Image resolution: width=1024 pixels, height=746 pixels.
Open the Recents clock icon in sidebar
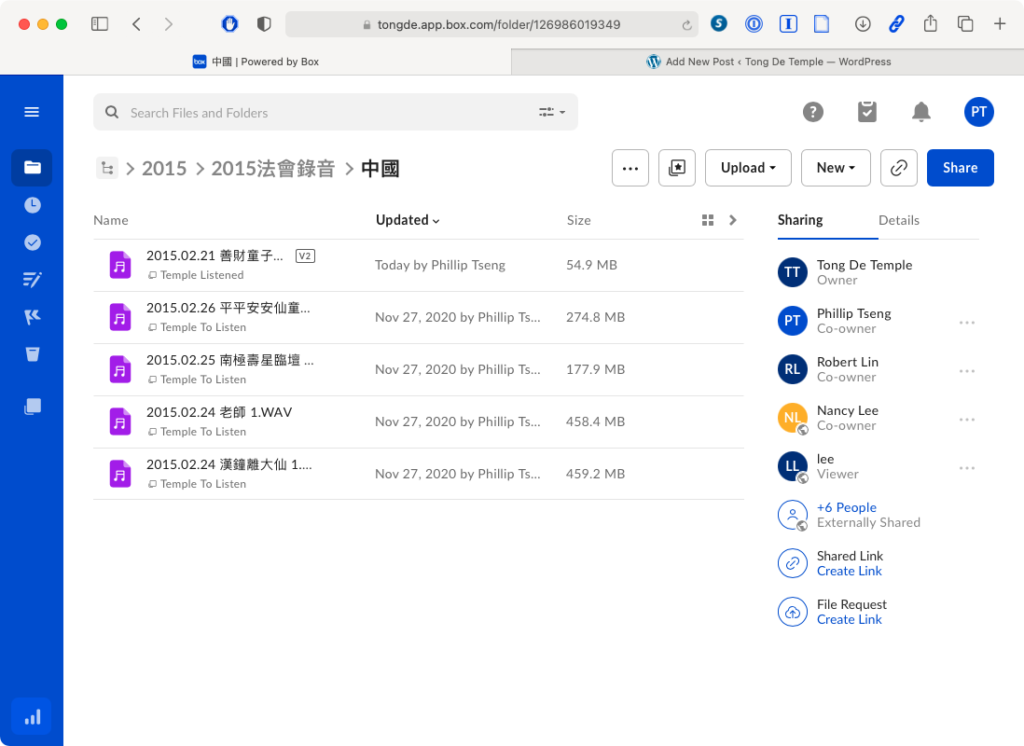coord(32,205)
